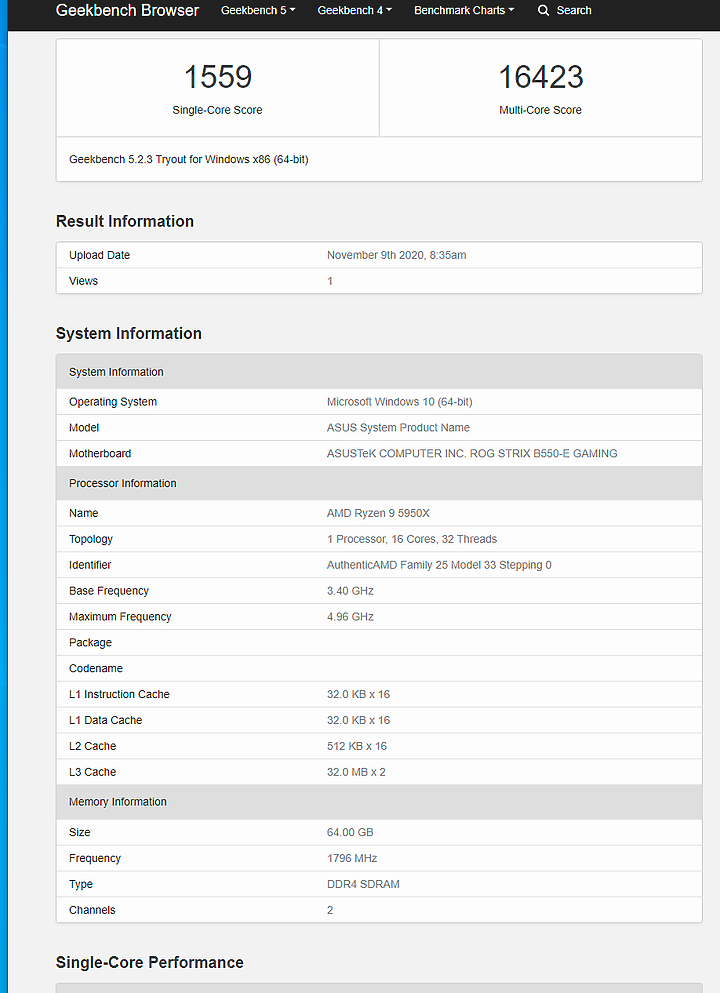Click the L2 Cache row label

click(x=92, y=747)
